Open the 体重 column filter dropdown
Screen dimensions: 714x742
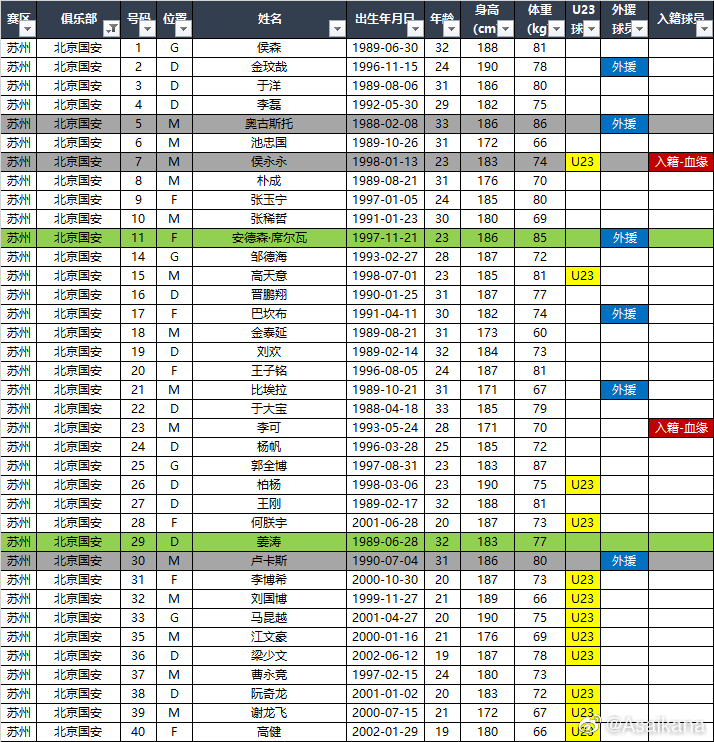click(x=556, y=30)
